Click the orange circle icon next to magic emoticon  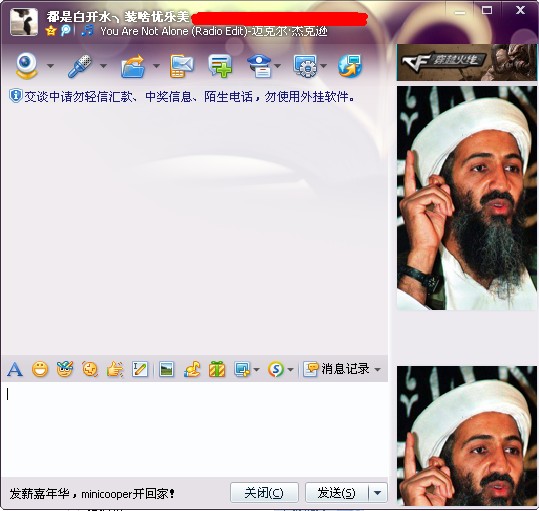(90, 369)
